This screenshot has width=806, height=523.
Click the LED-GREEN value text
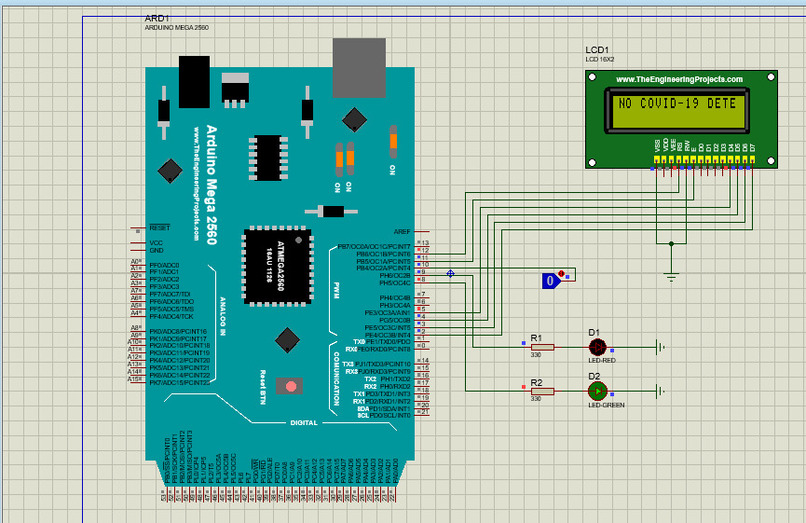pyautogui.click(x=606, y=405)
